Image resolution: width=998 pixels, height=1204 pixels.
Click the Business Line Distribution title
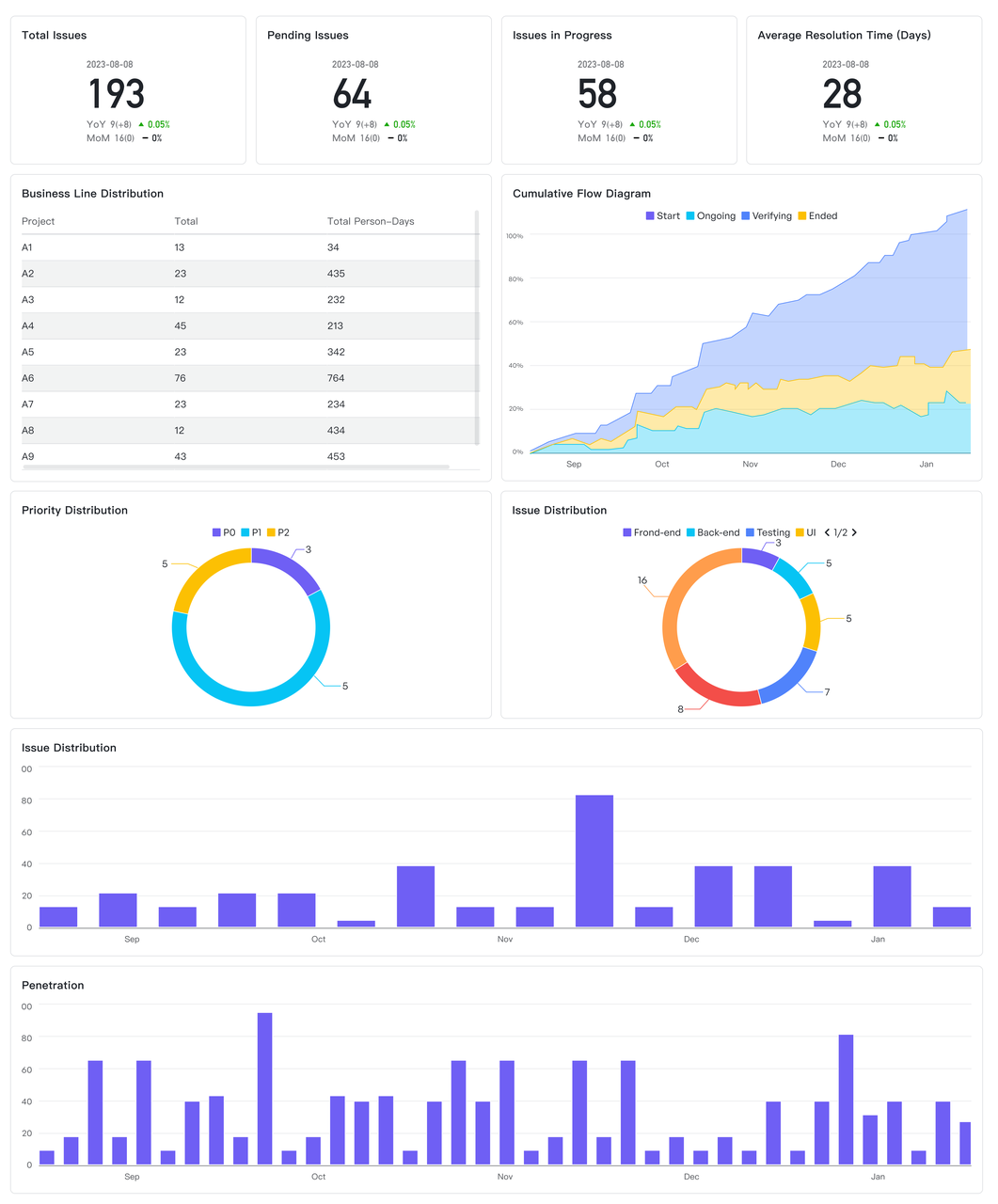click(x=92, y=194)
